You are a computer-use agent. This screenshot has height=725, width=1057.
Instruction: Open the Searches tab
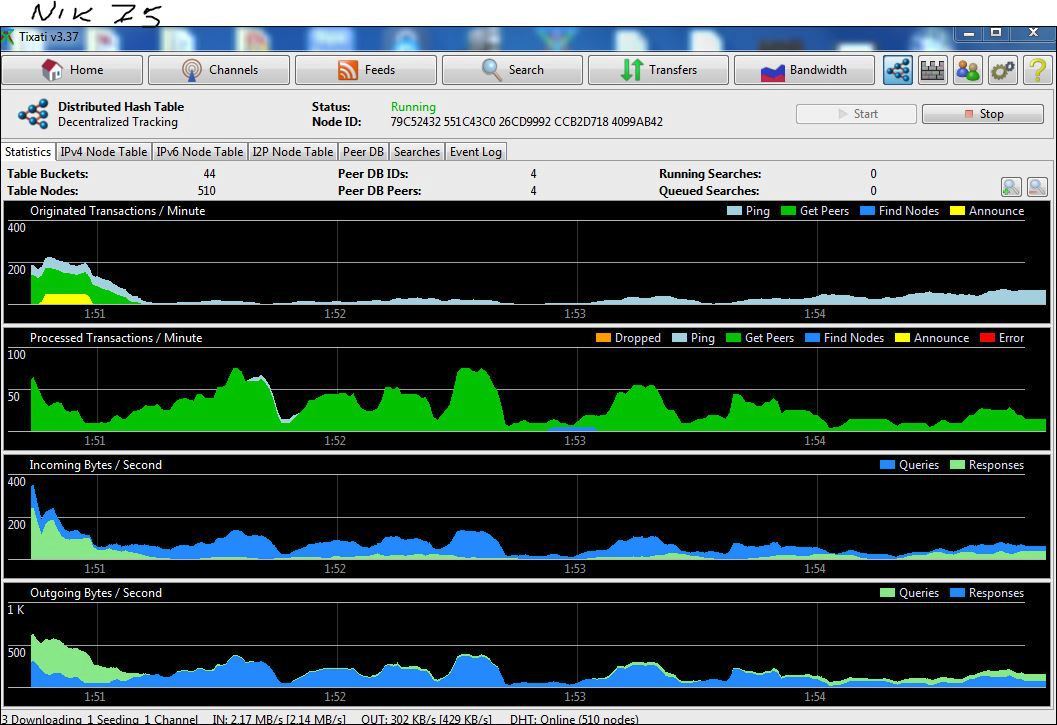(417, 152)
